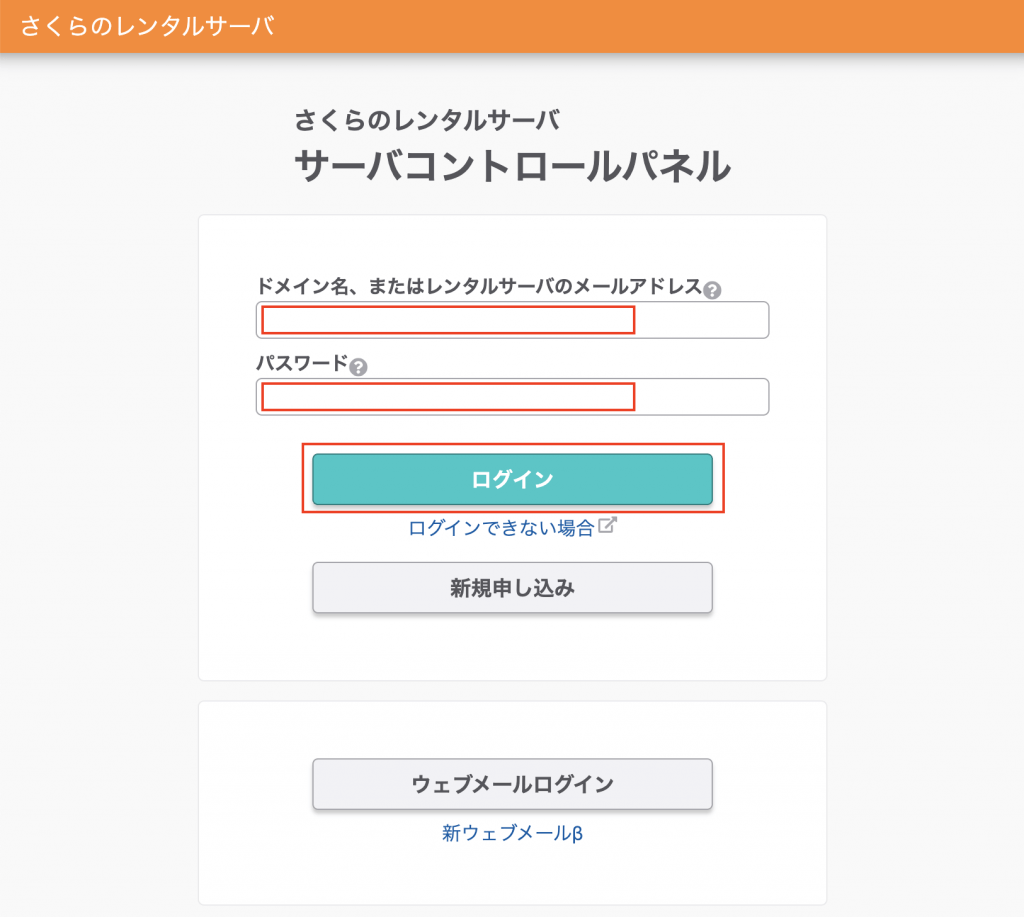1024x917 pixels.
Task: Click the help icon next to パスワード label
Action: pos(359,367)
